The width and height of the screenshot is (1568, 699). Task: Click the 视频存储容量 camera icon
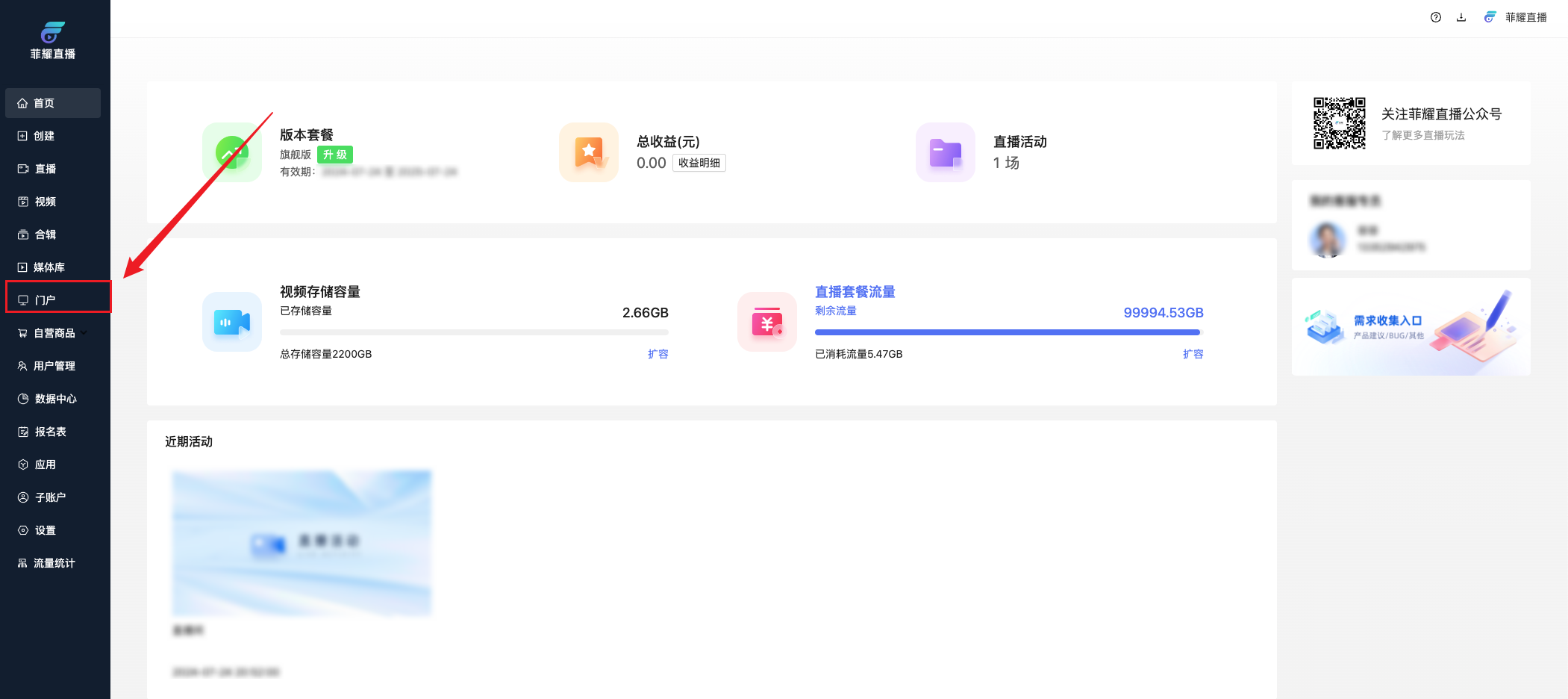232,322
